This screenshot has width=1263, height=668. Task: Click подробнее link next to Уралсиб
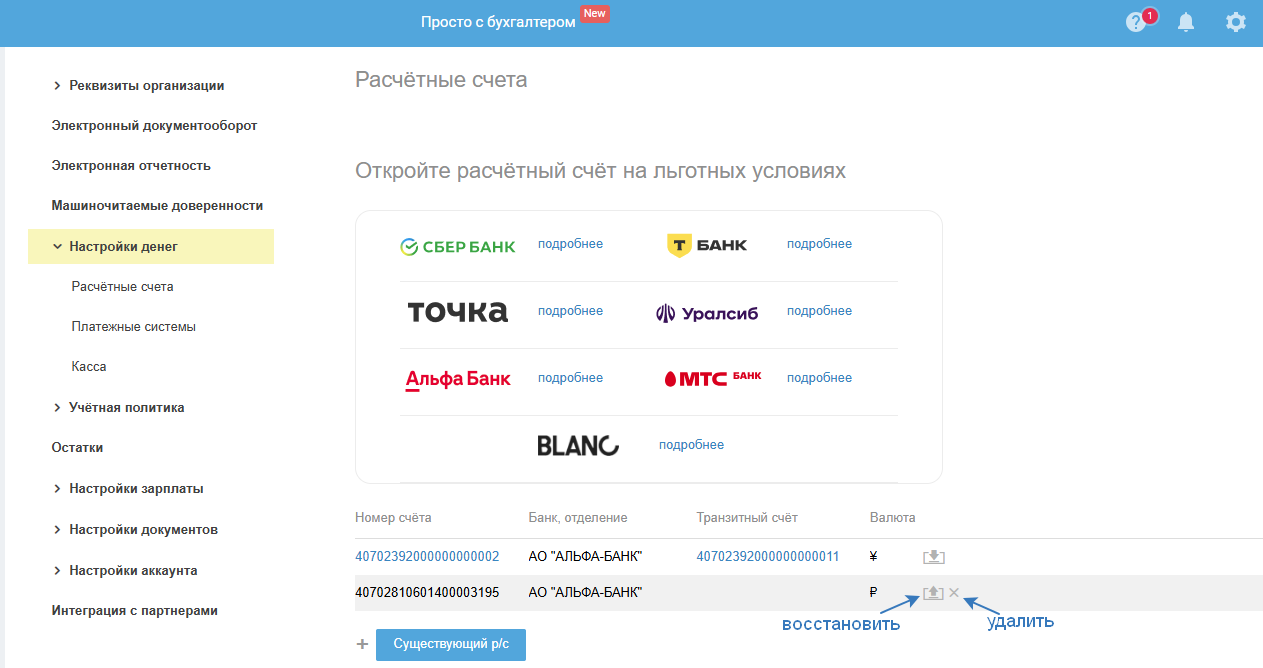click(819, 311)
